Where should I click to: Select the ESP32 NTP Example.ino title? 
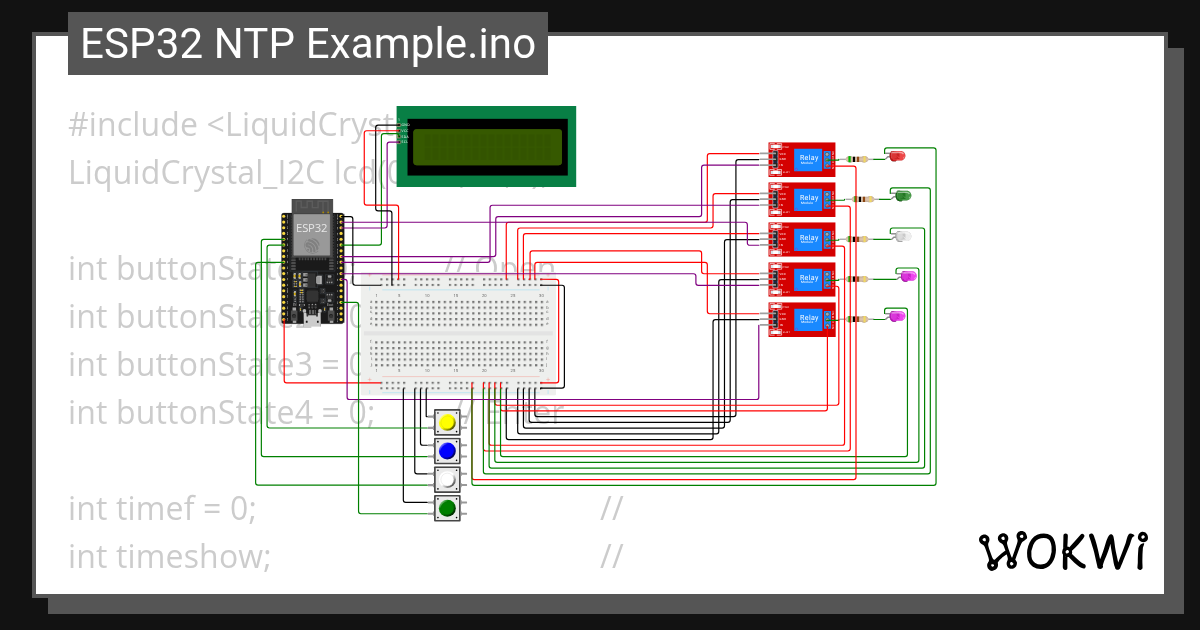pos(307,44)
